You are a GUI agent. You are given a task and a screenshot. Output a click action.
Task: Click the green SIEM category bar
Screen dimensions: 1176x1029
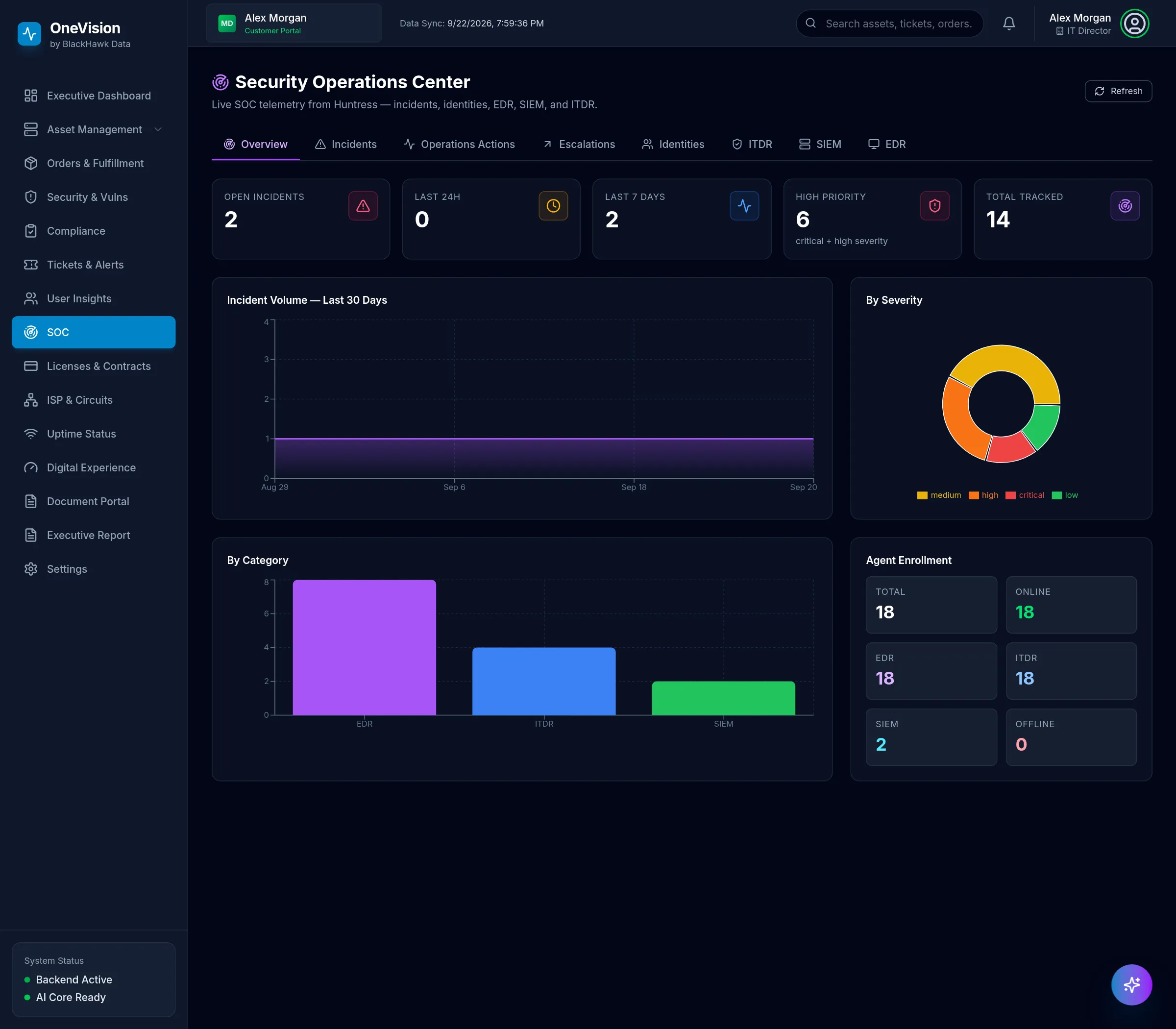[x=723, y=698]
